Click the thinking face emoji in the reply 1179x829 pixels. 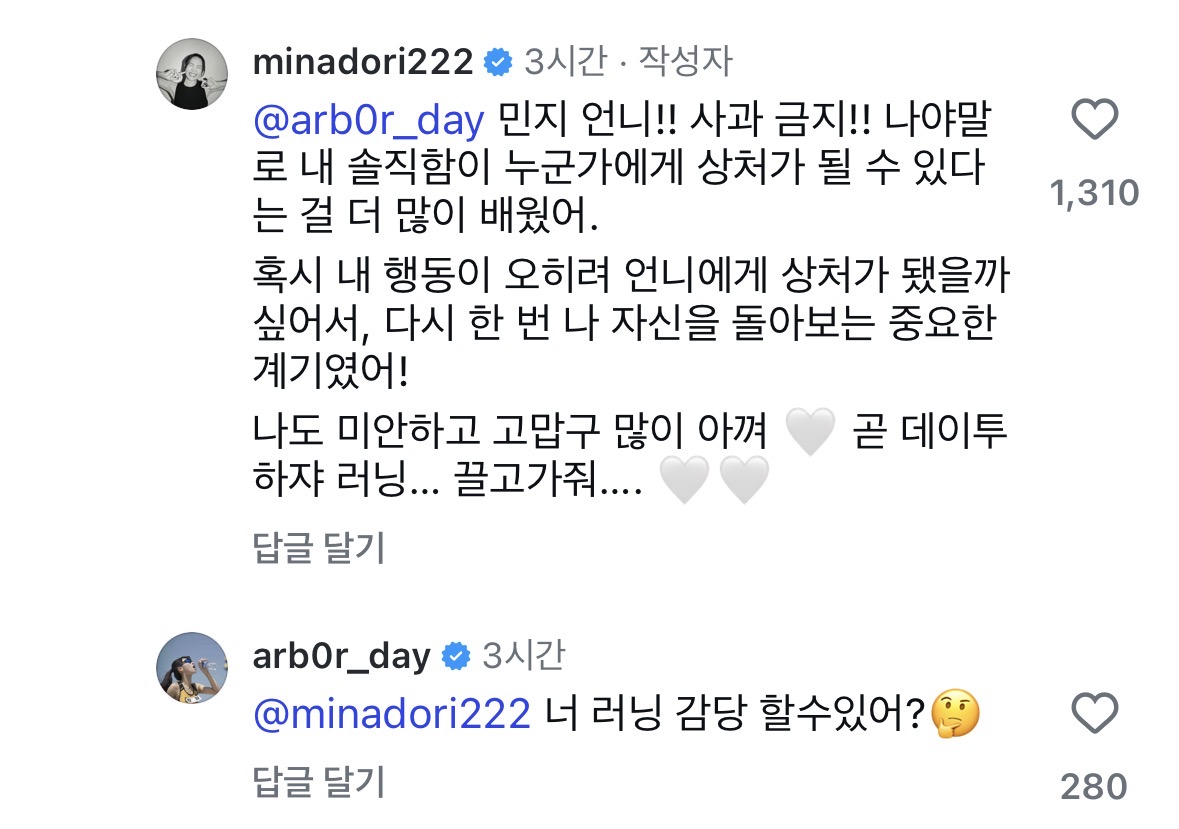(955, 713)
